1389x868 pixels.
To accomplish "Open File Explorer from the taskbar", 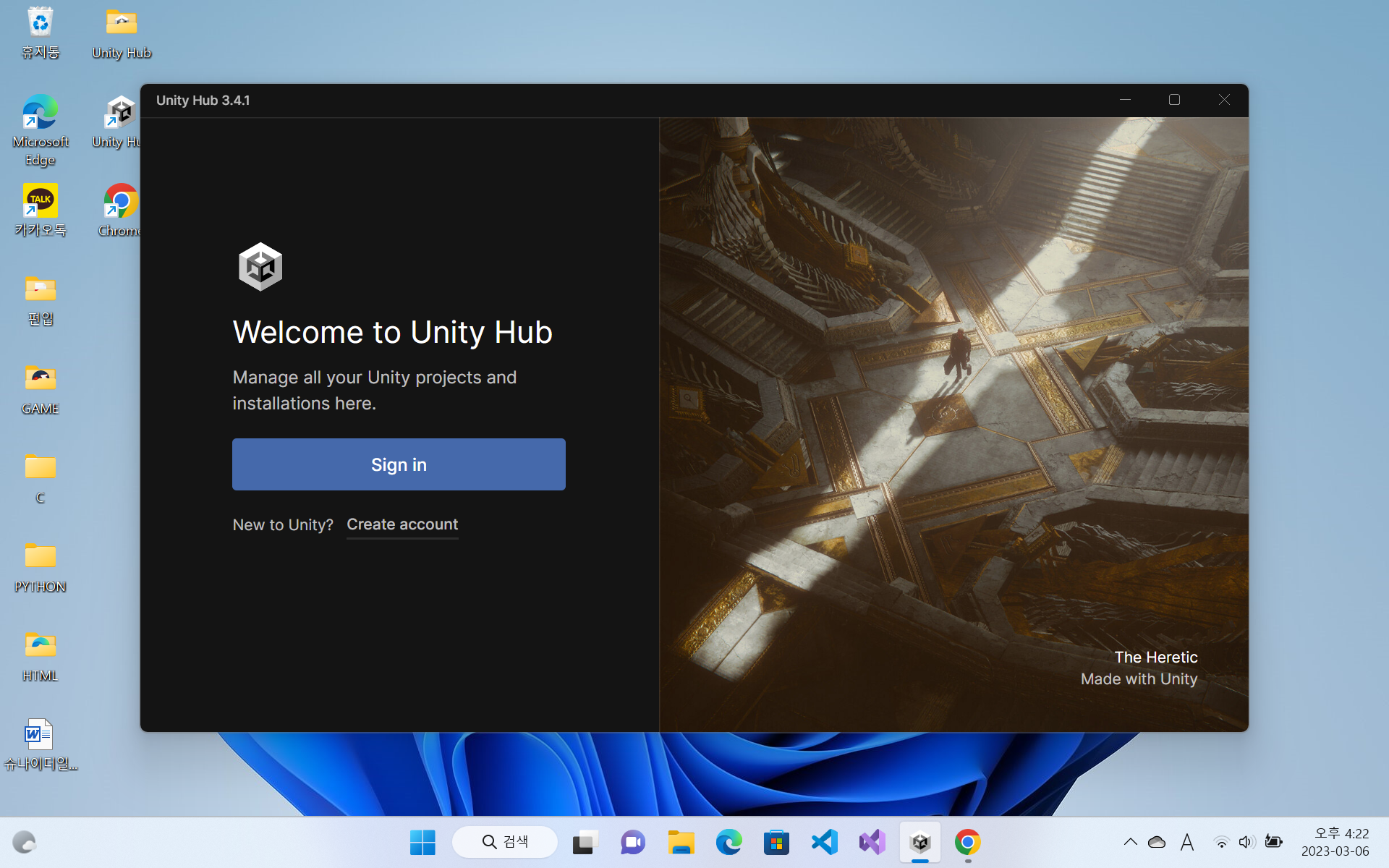I will (x=681, y=842).
